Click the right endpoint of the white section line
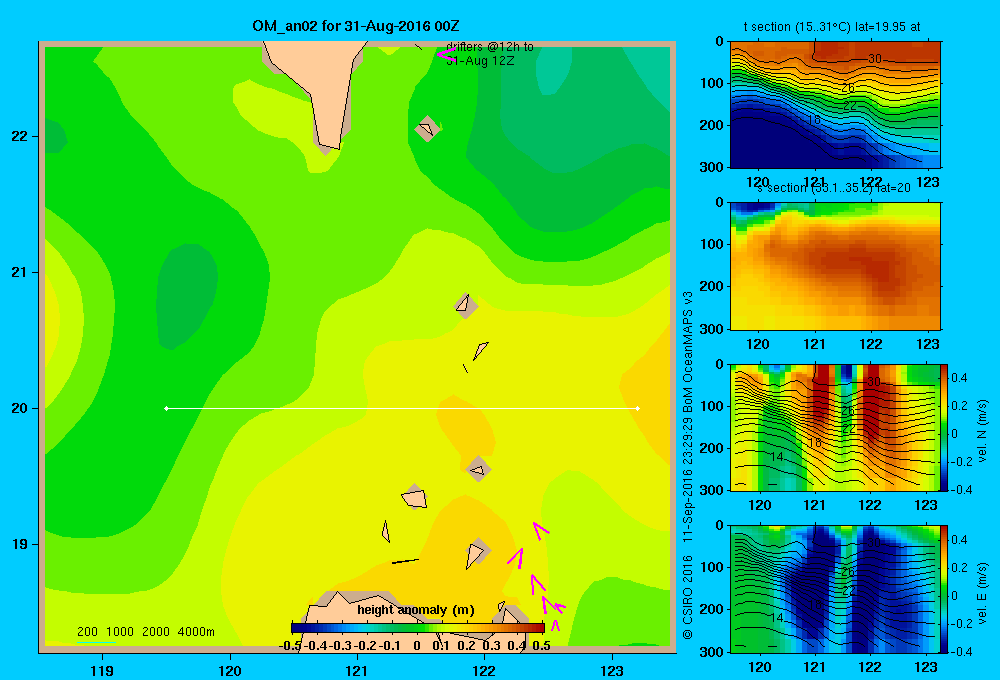The width and height of the screenshot is (1000, 680). (x=638, y=408)
